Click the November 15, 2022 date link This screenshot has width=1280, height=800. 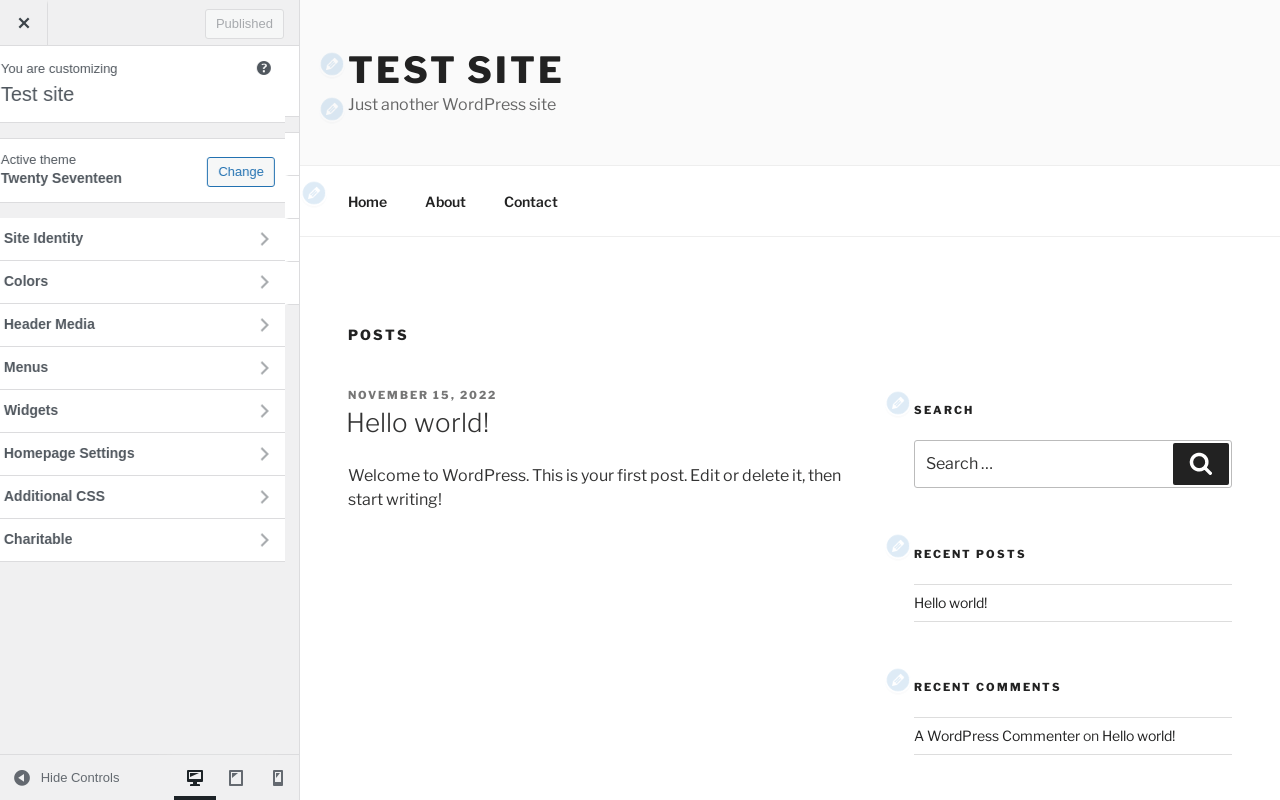click(x=422, y=395)
